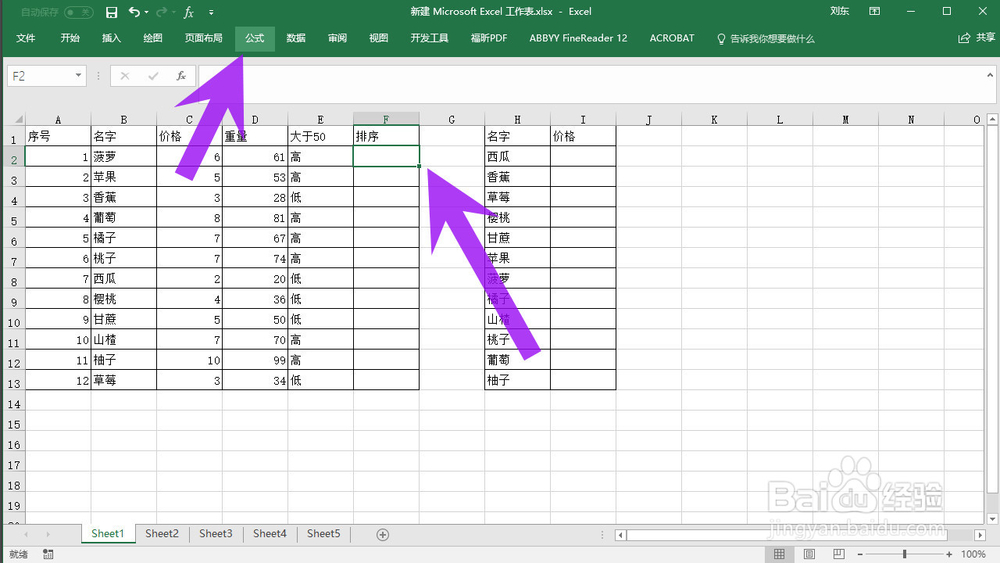Click the macro recording icon in status bar
This screenshot has width=1000, height=563.
48,554
